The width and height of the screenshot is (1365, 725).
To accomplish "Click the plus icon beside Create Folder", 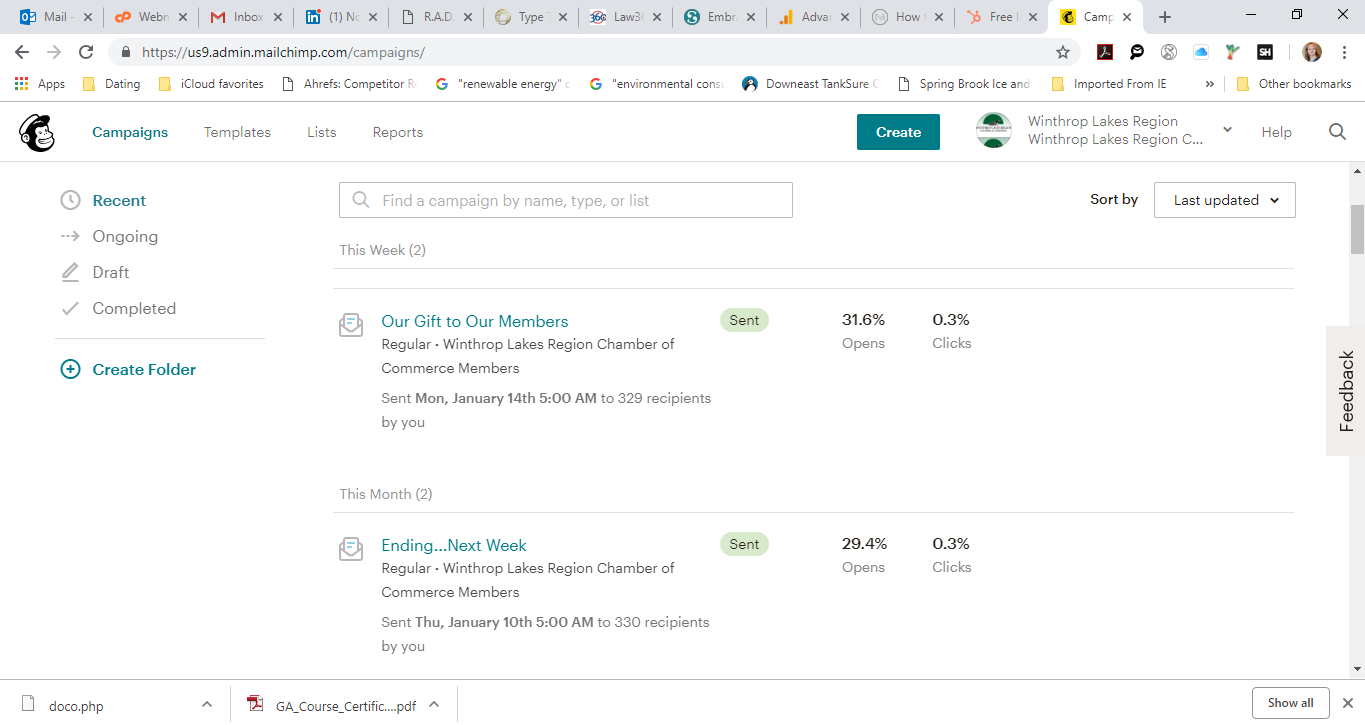I will [70, 369].
